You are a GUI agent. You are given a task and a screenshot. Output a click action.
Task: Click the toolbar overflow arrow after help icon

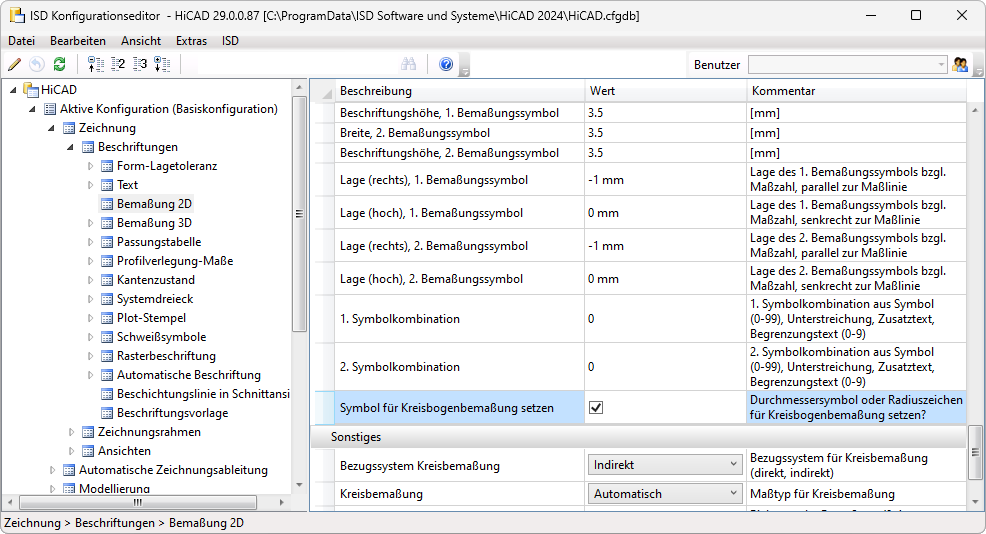pos(465,65)
